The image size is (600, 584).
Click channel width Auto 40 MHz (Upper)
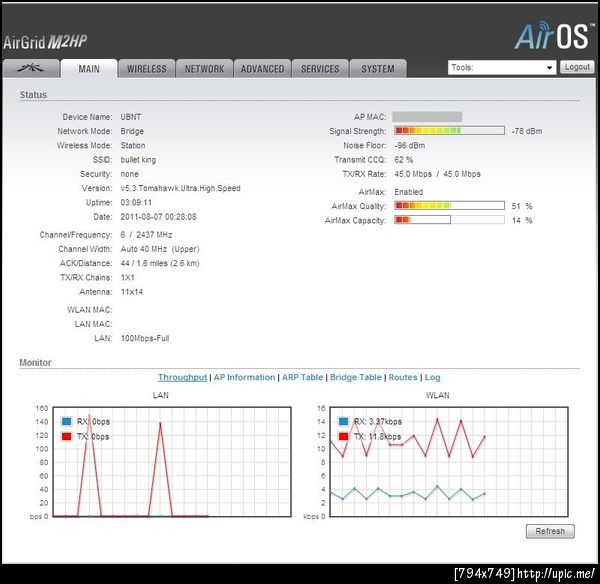click(x=160, y=249)
